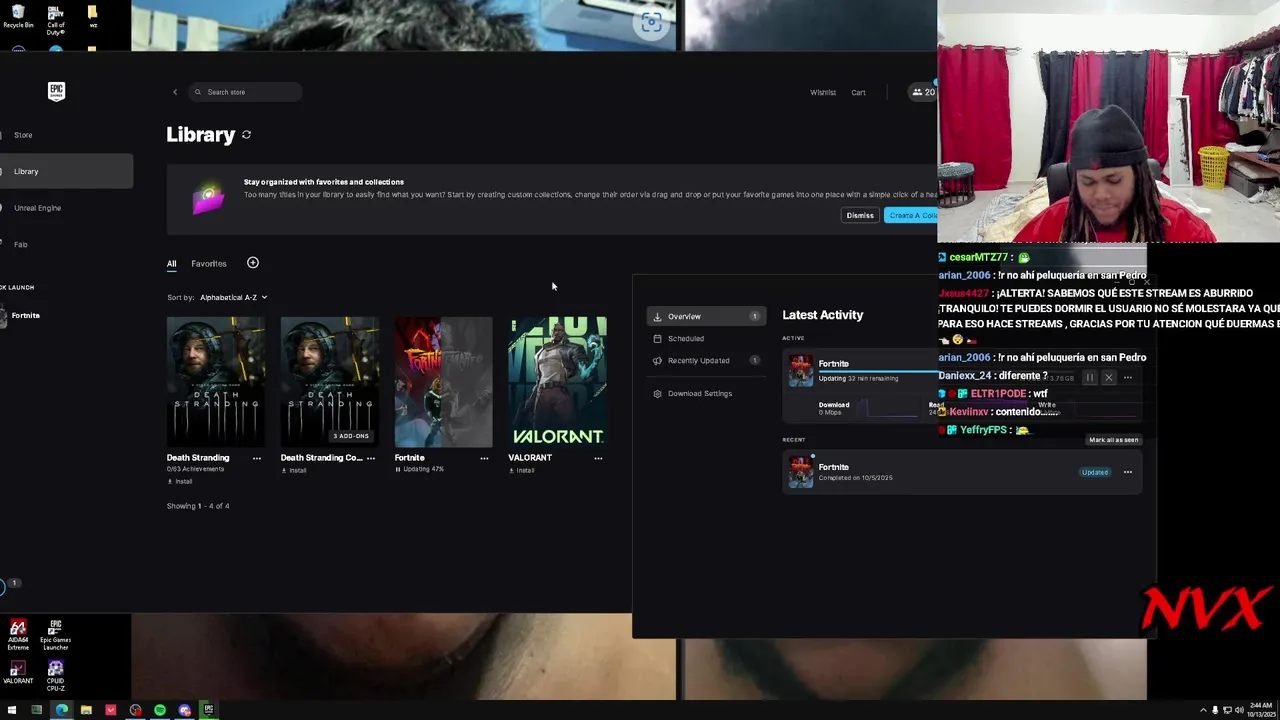Click the 3 ADD-ONS badge

pos(351,436)
